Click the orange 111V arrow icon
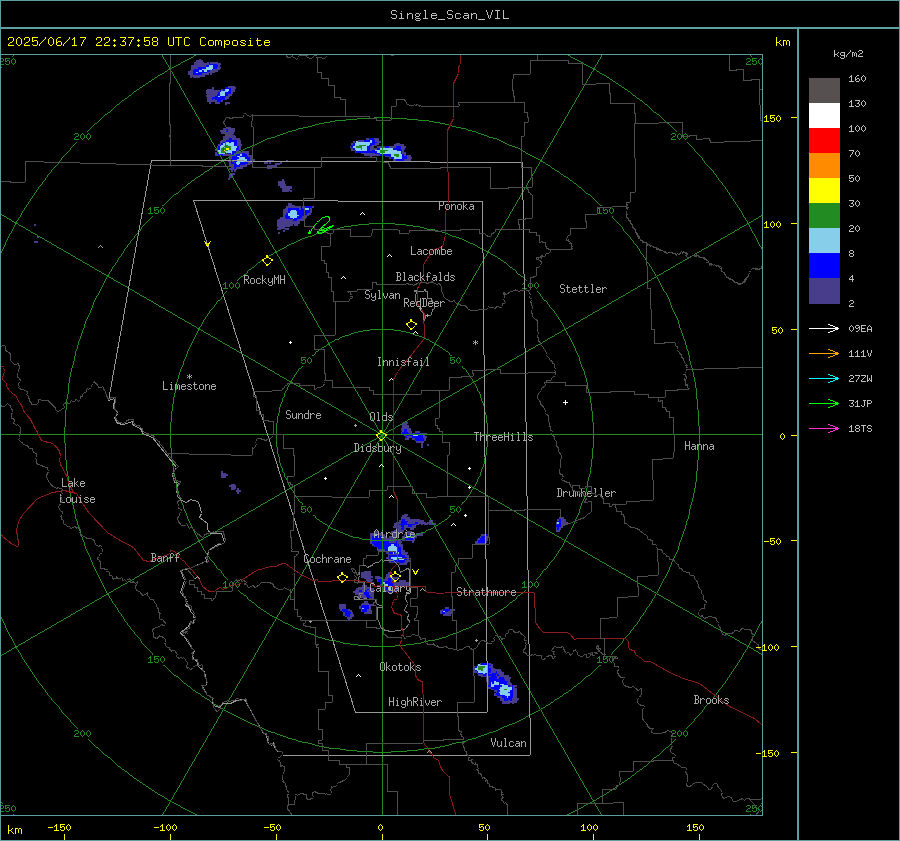Image resolution: width=900 pixels, height=841 pixels. [x=824, y=354]
